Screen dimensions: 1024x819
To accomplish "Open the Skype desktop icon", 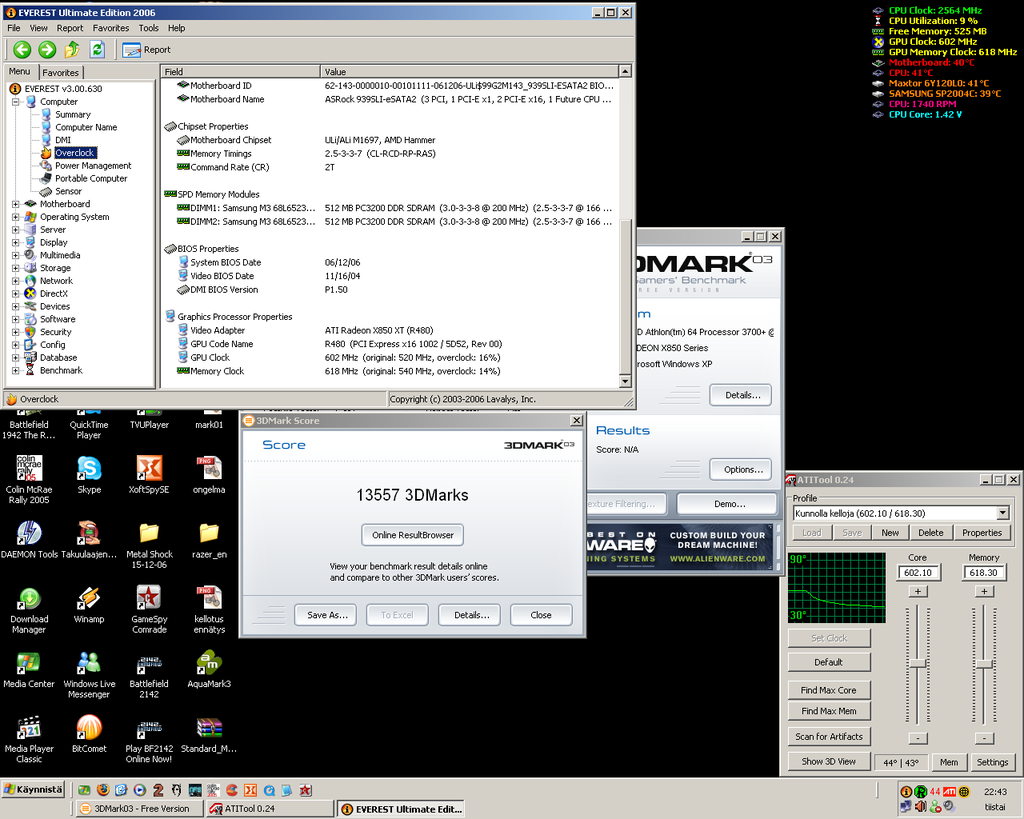I will [x=89, y=468].
